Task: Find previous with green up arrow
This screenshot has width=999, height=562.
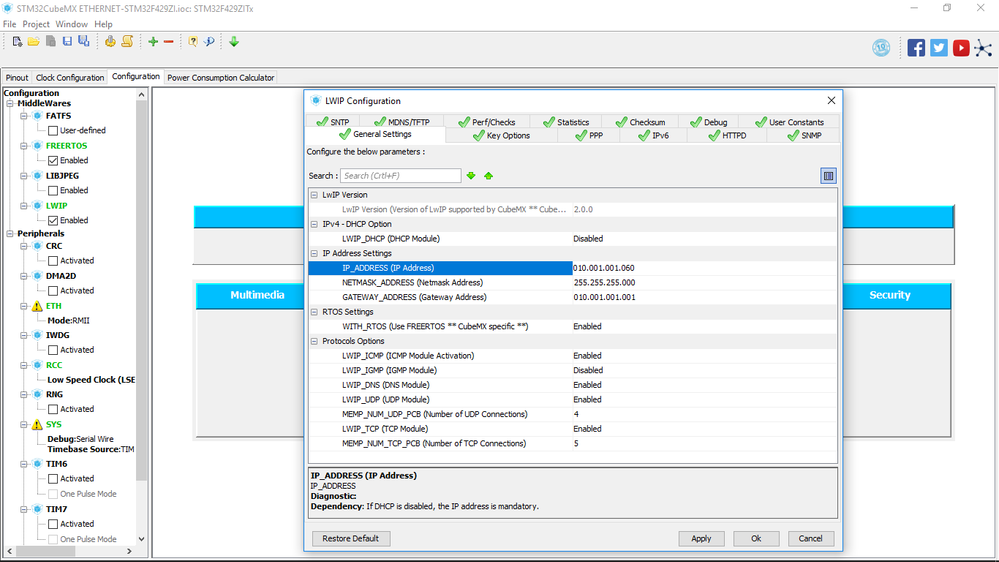Action: [489, 176]
